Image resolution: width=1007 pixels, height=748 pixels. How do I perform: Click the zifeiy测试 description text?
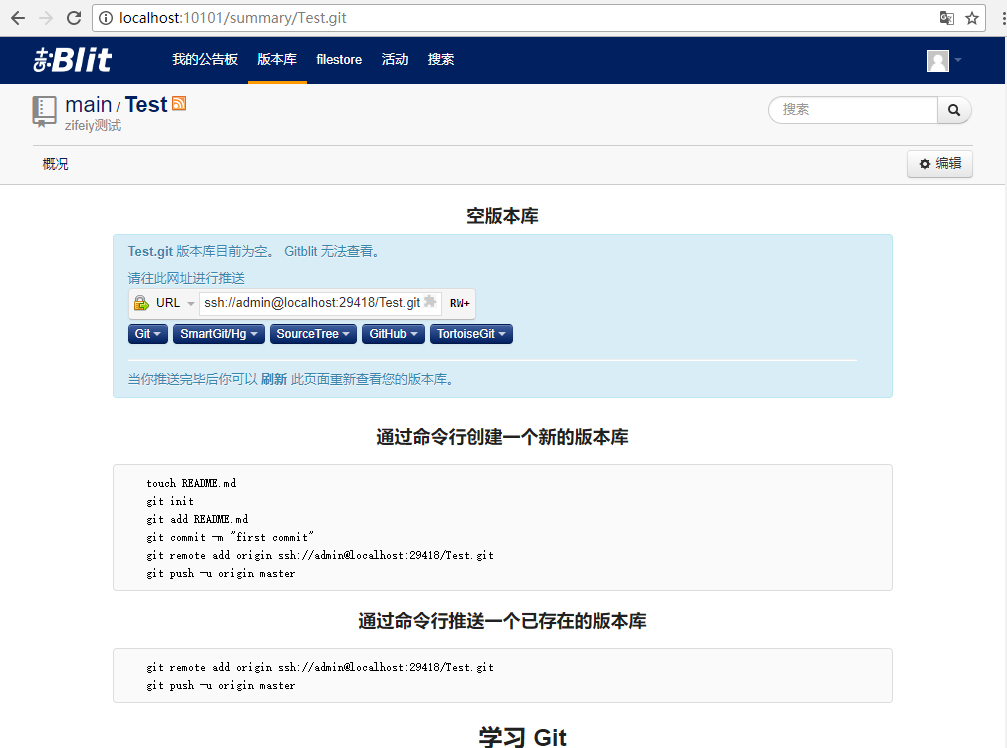tap(93, 125)
